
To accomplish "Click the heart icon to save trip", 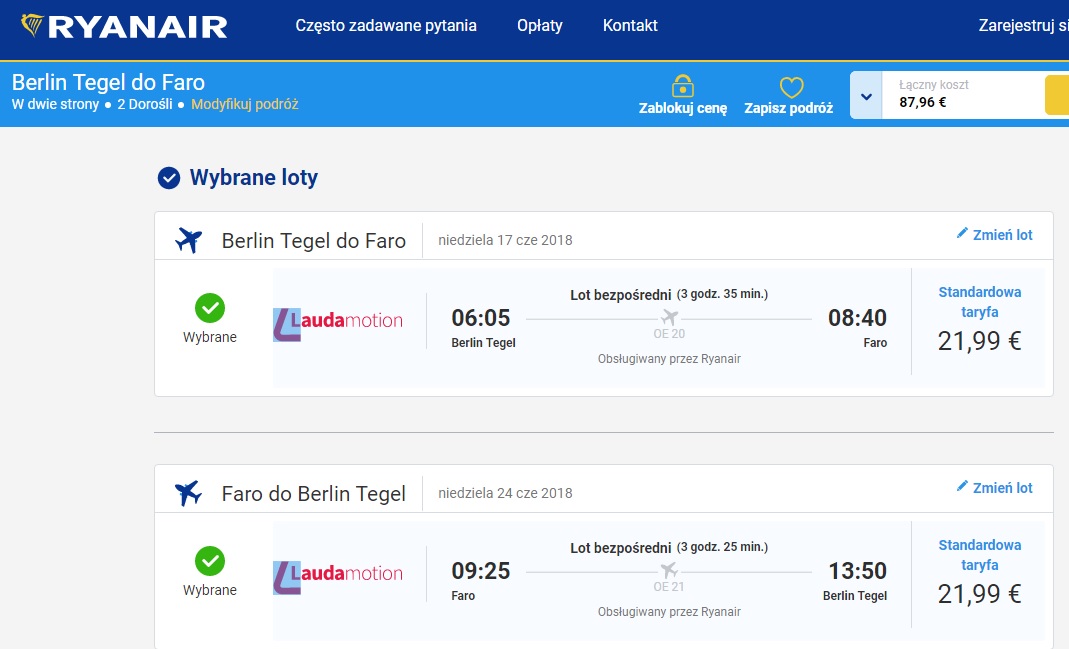I will [x=792, y=87].
